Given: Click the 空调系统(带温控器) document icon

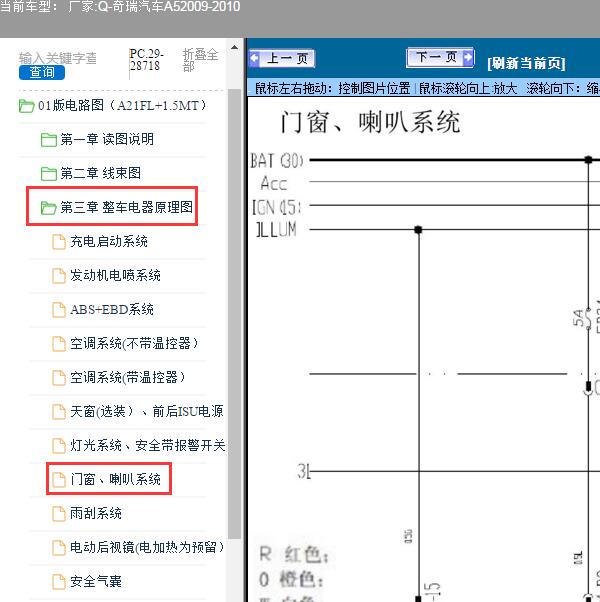Looking at the screenshot, I should pyautogui.click(x=59, y=378).
